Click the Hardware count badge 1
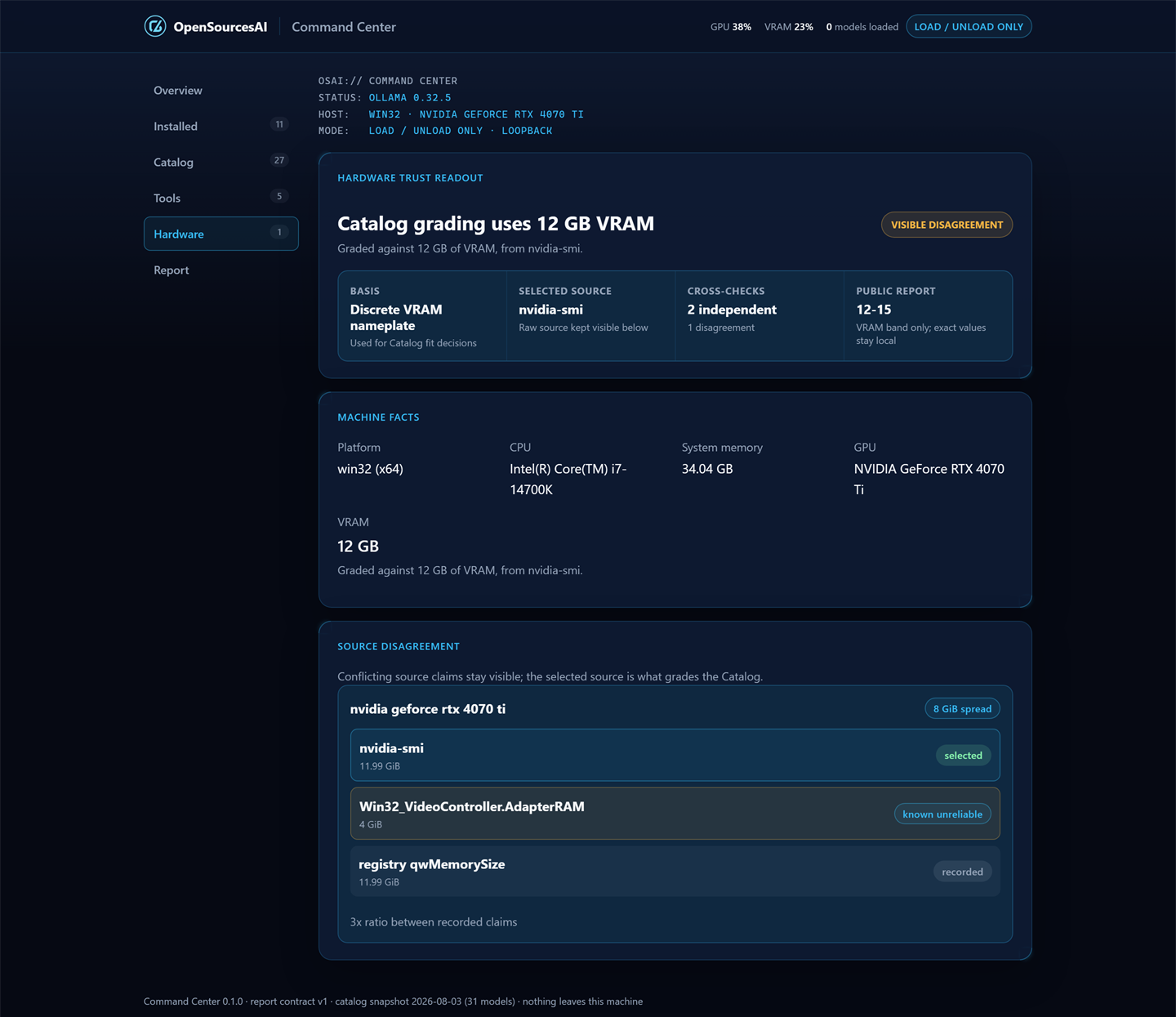The image size is (1176, 1017). pos(279,233)
